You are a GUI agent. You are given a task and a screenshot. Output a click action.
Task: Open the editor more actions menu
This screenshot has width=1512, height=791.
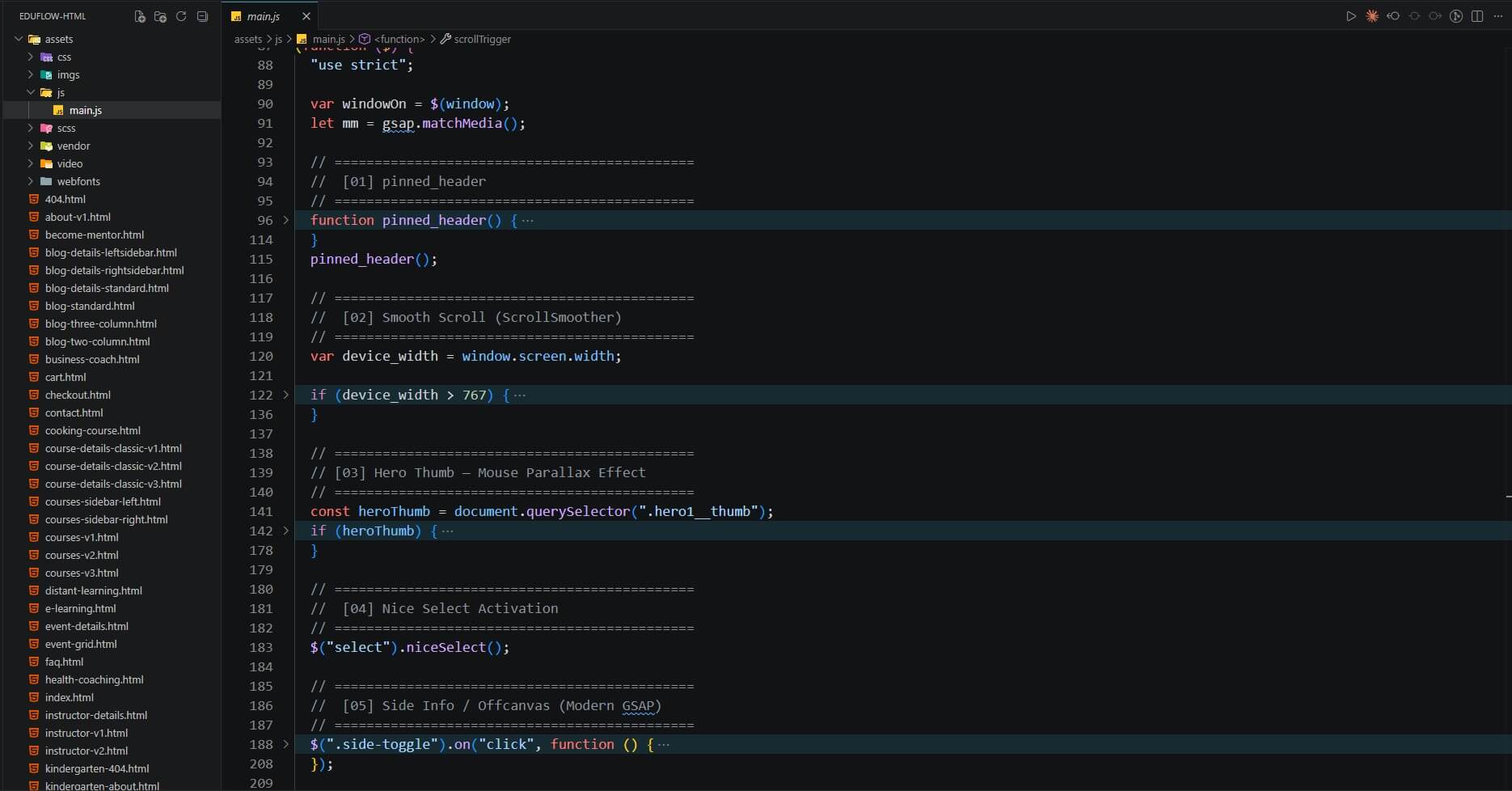1498,16
